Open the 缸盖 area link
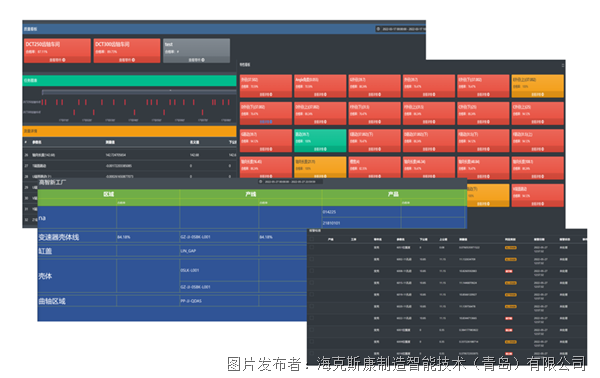Viewport: 600px width, 378px height. point(45,251)
